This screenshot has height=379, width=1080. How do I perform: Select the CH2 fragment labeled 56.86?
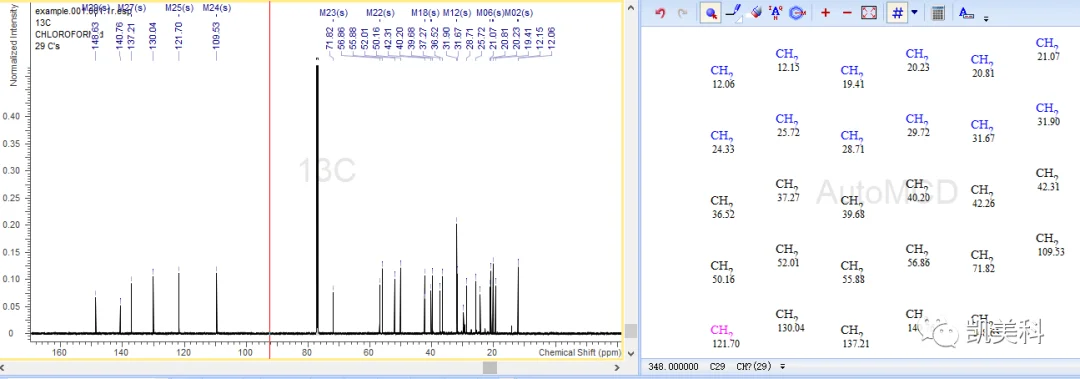pyautogui.click(x=917, y=256)
